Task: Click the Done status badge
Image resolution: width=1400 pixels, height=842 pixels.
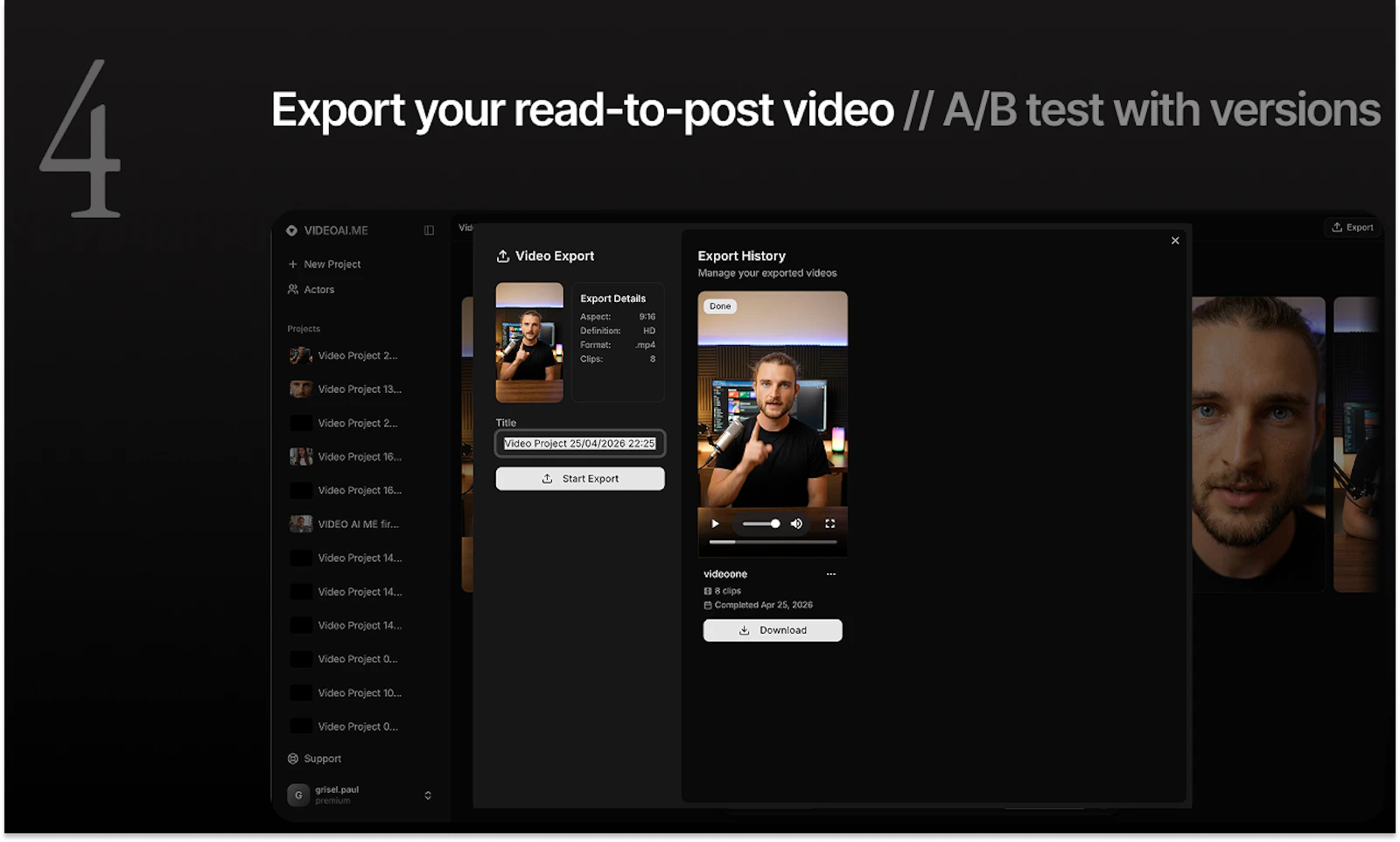Action: (719, 306)
